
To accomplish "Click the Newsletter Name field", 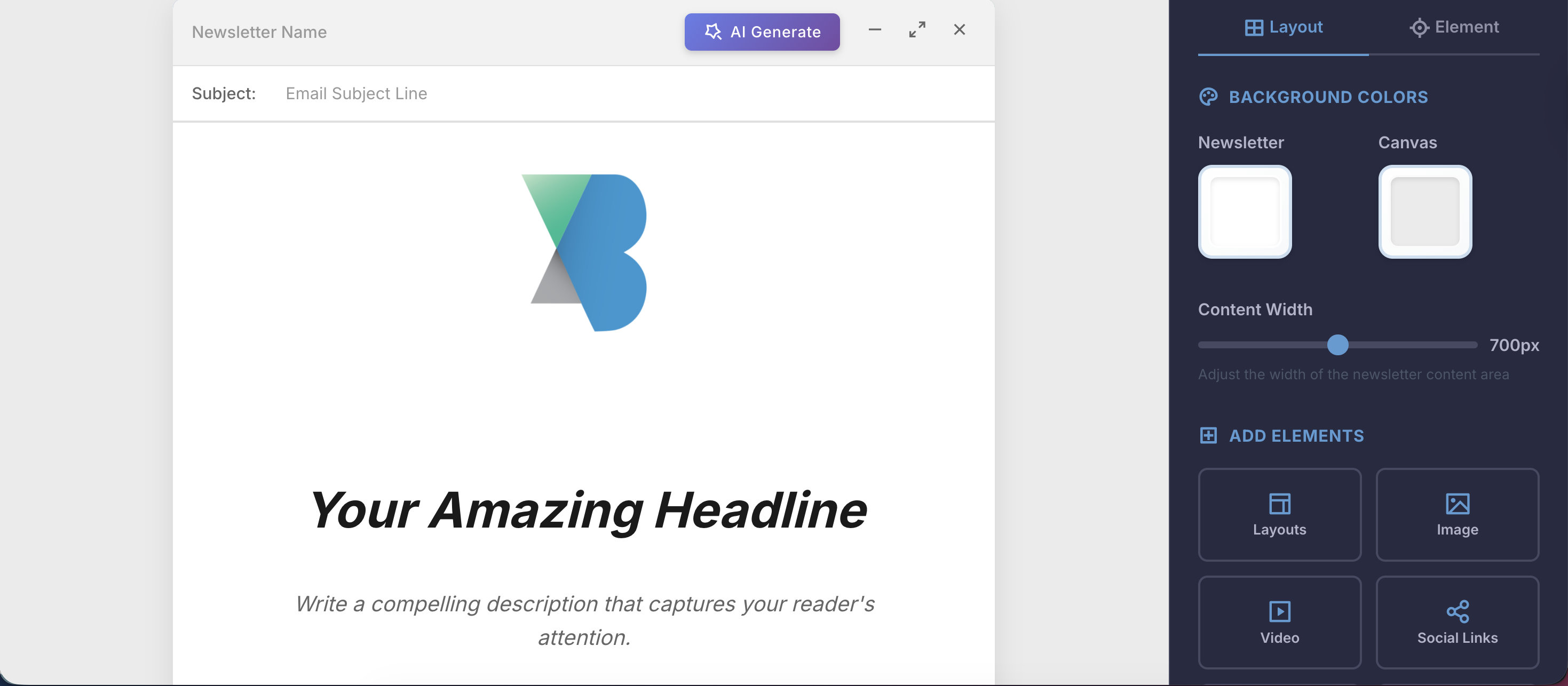I will 259,31.
